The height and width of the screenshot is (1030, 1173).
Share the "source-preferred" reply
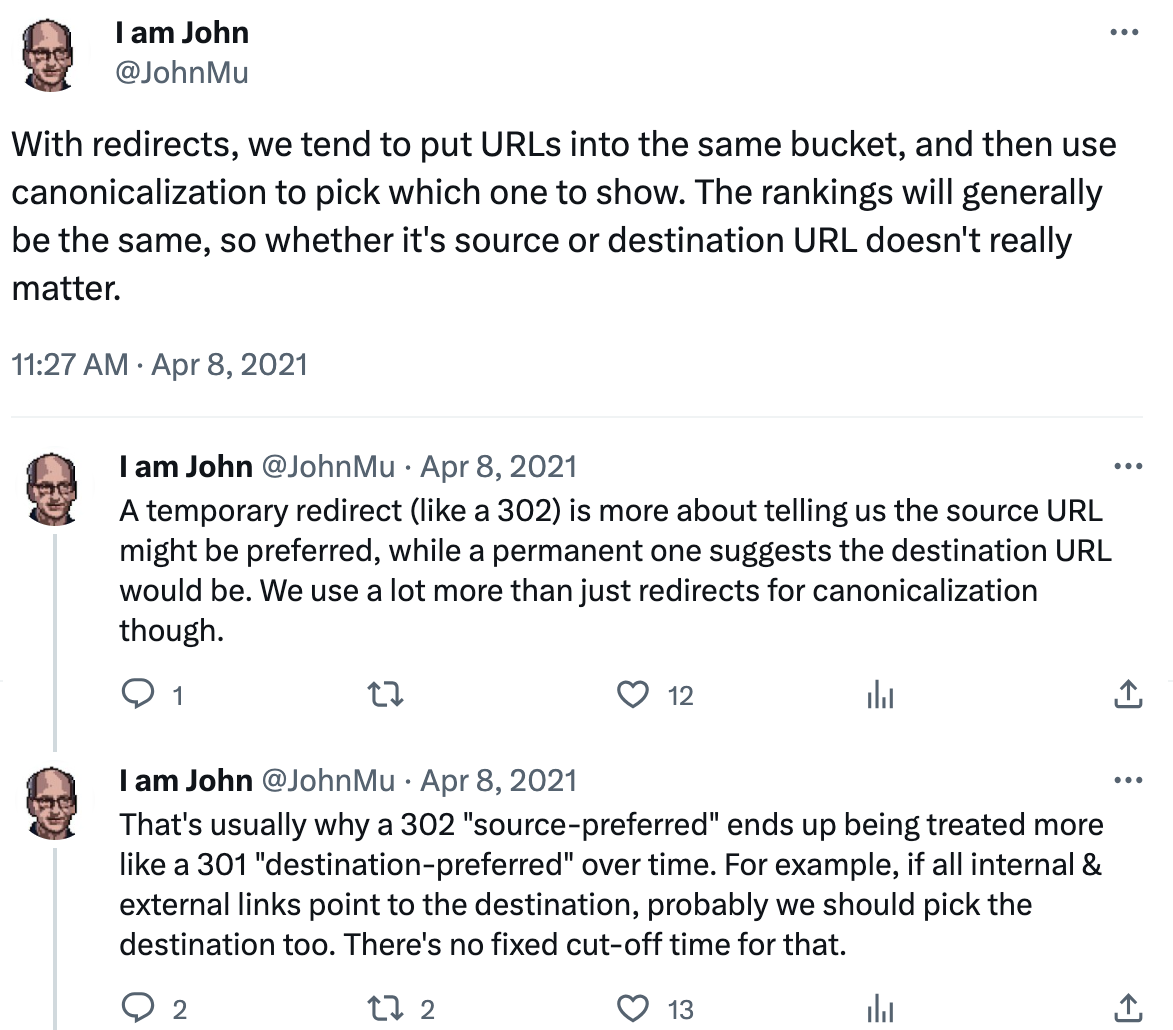[1127, 1008]
